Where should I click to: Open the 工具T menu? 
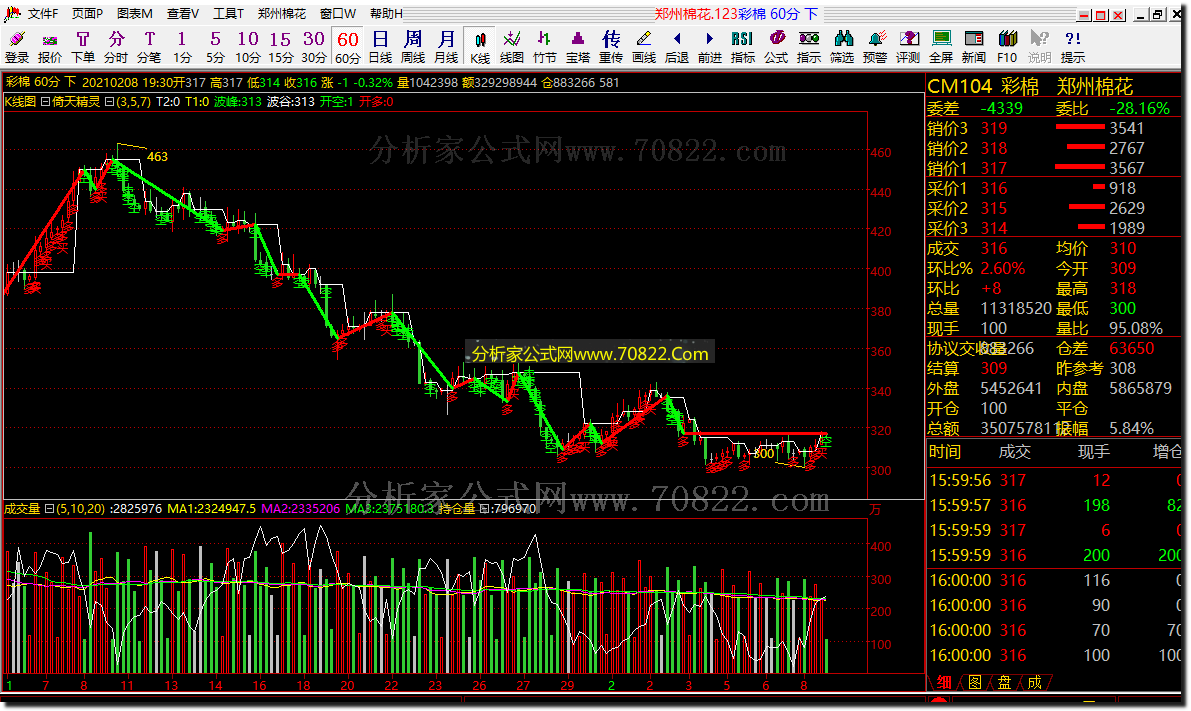tap(228, 14)
